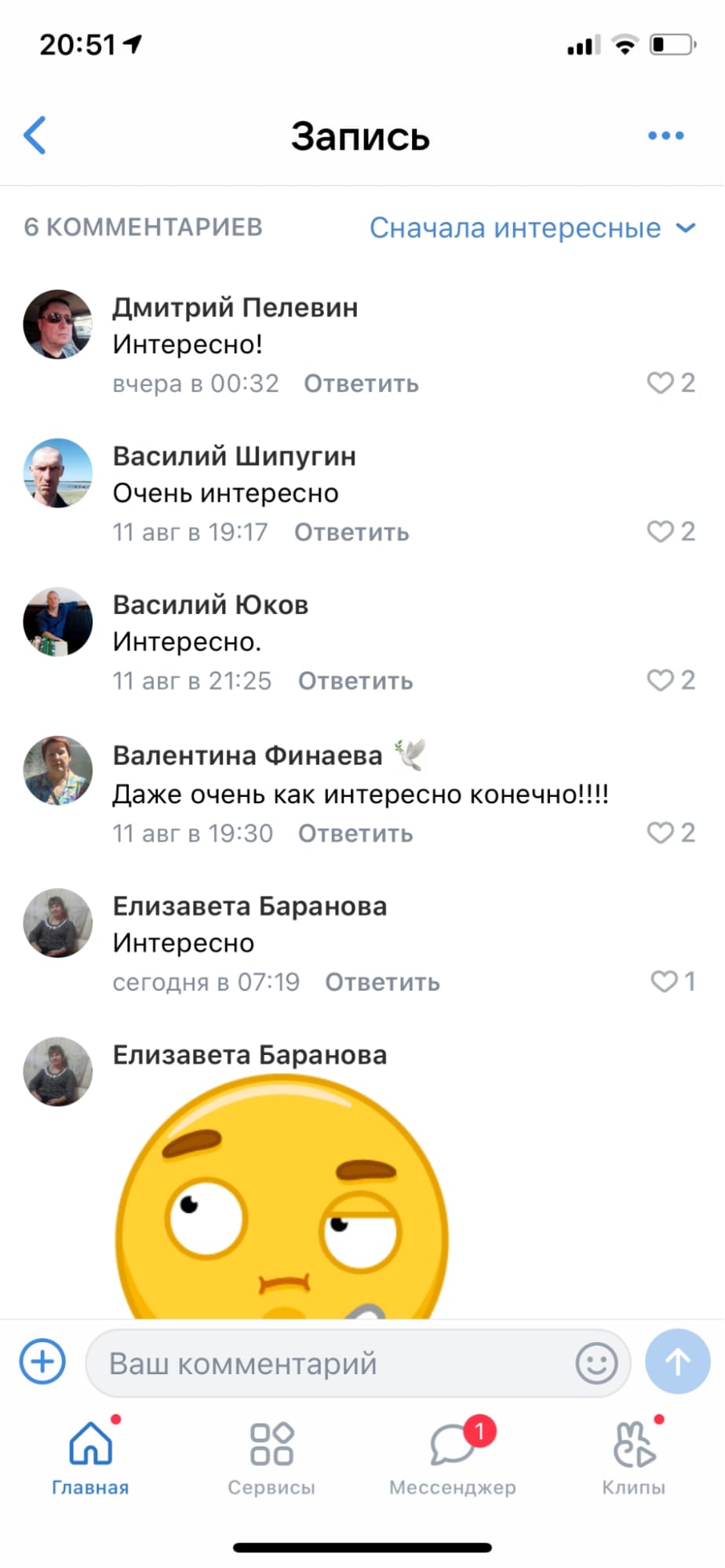This screenshot has height=1568, width=725.
Task: Open Дмитрий Пелевин's profile avatar
Action: 57,325
